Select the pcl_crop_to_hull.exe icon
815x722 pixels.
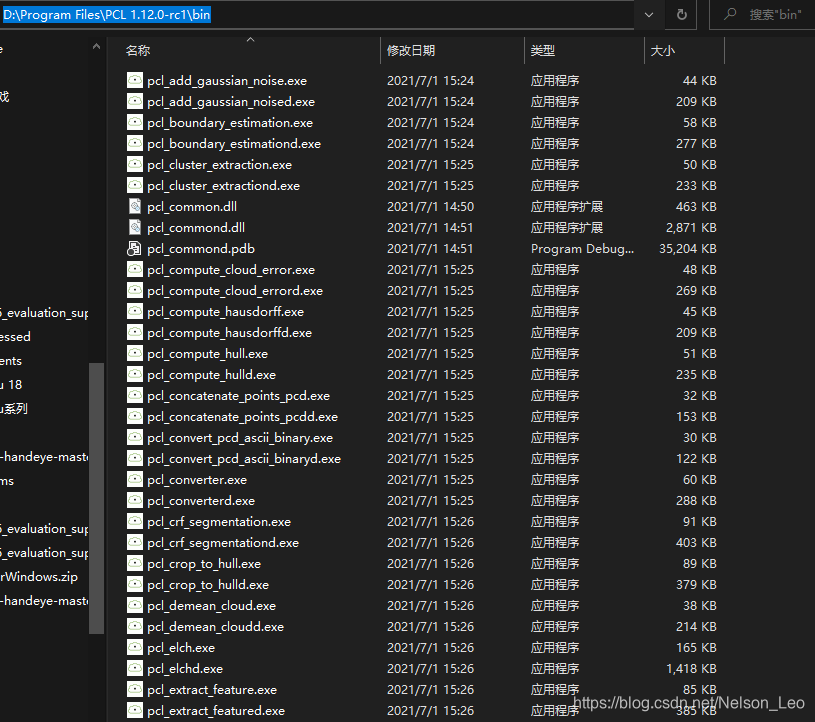[135, 564]
